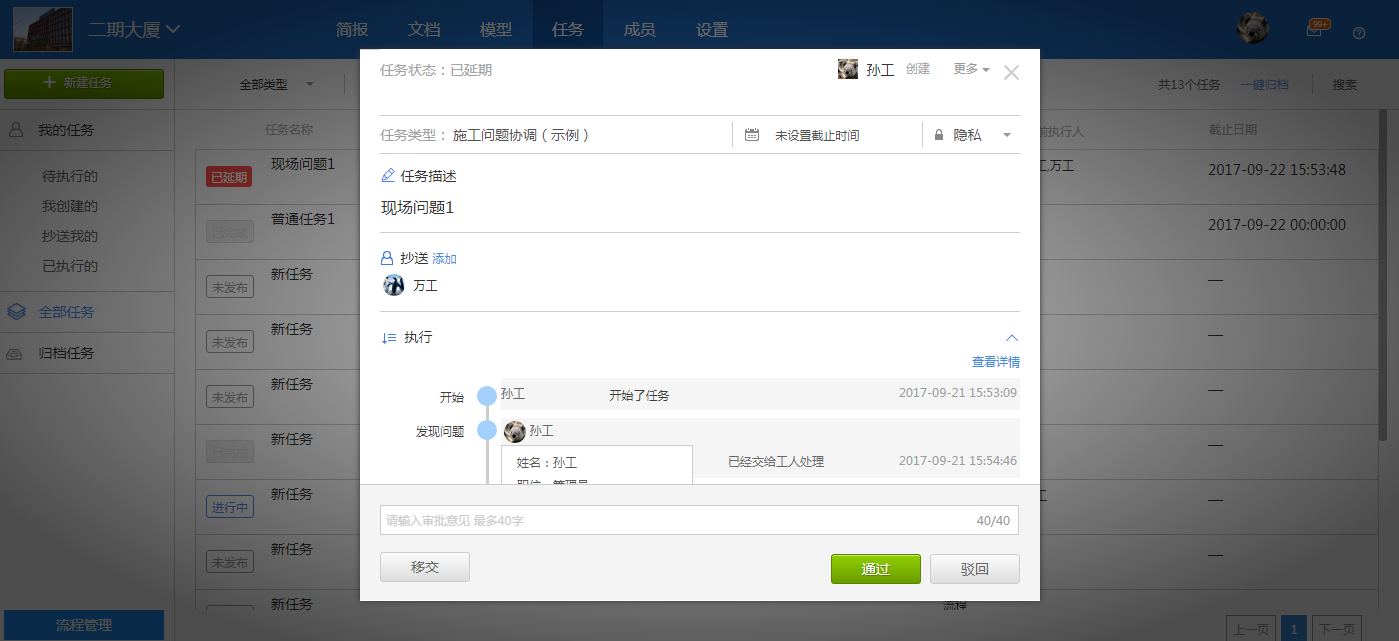The height and width of the screenshot is (641, 1399).
Task: Open the help question mark icon
Action: (x=1358, y=32)
